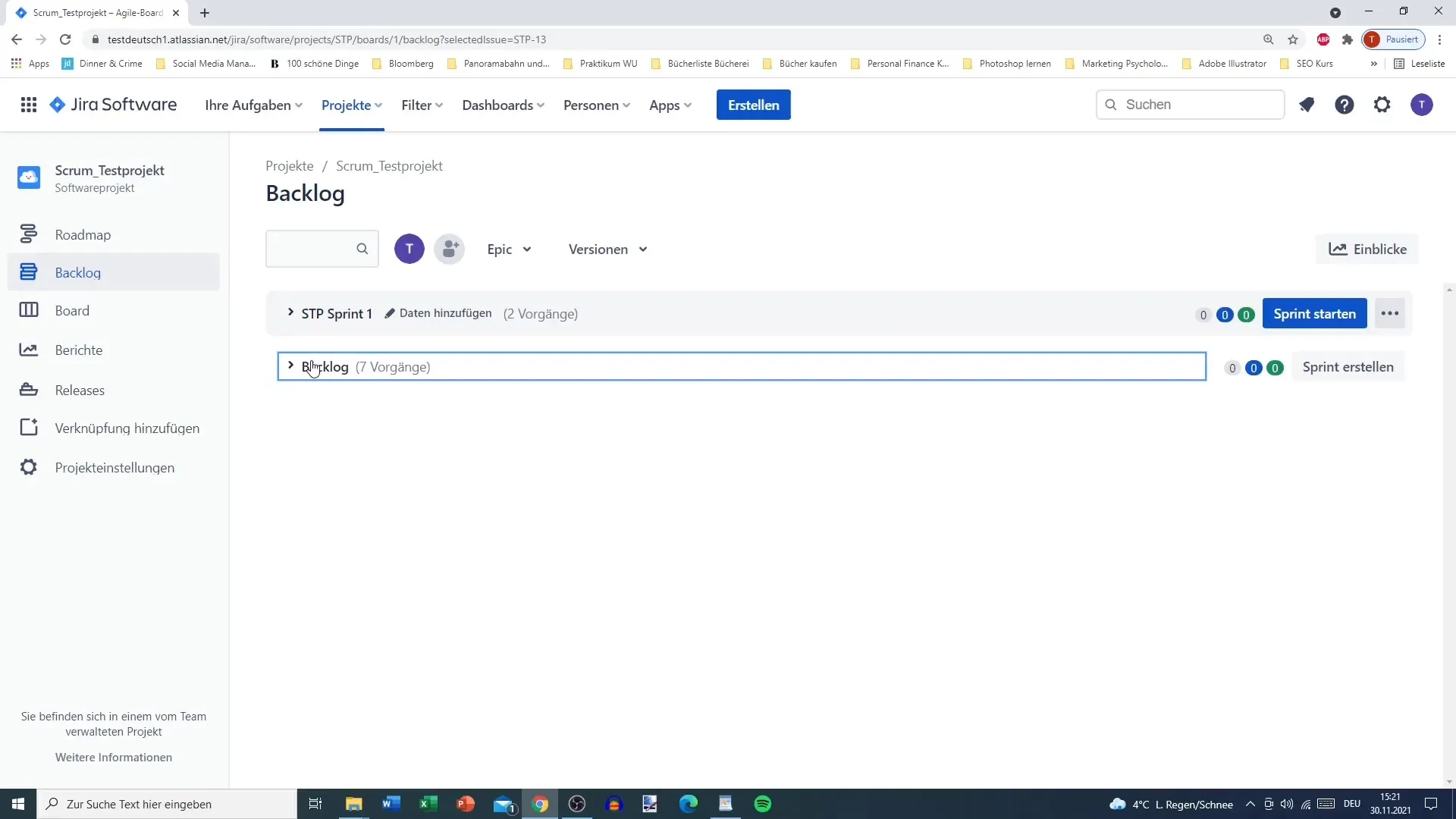The image size is (1456, 819).
Task: Click Sprint erstellen button
Action: point(1348,367)
